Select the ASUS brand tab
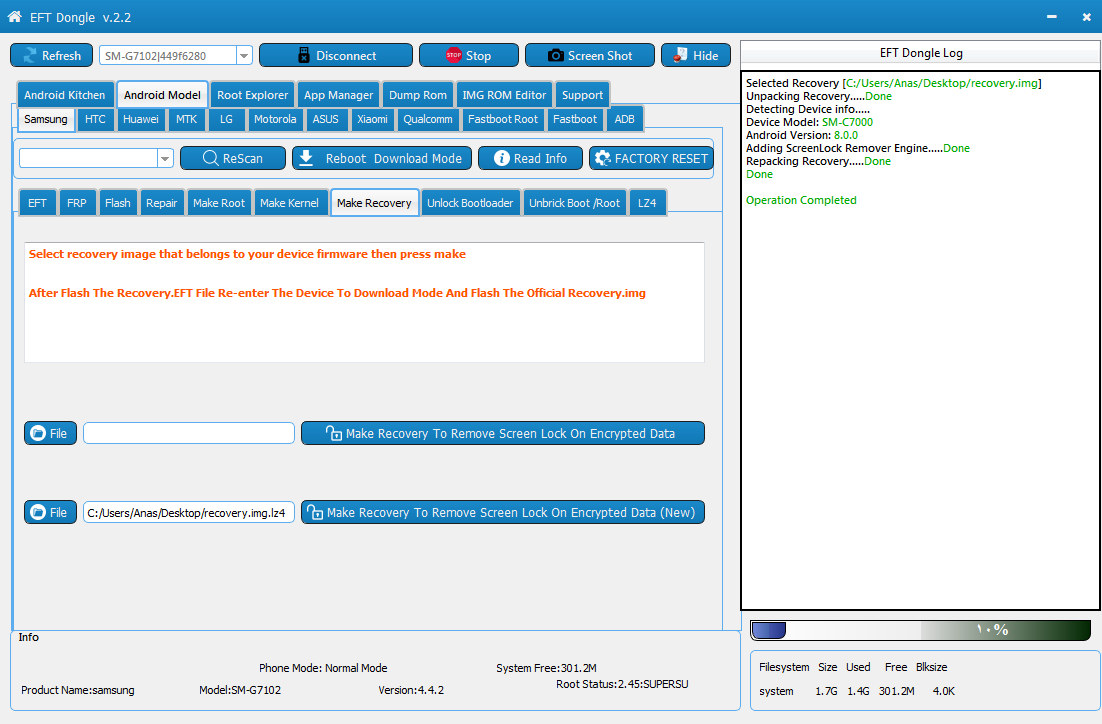 pyautogui.click(x=325, y=119)
